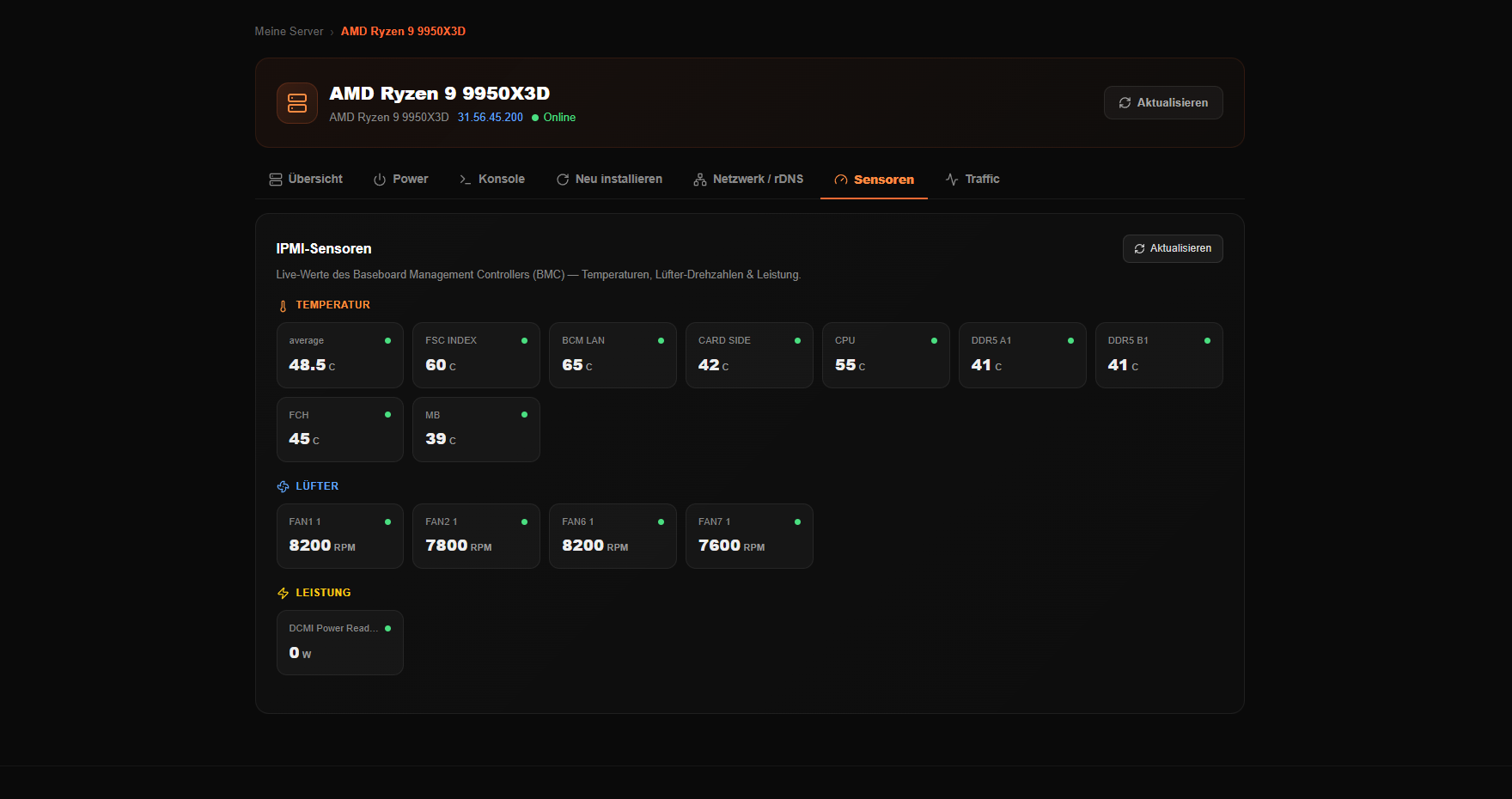Click the green Online status dot

pyautogui.click(x=535, y=118)
